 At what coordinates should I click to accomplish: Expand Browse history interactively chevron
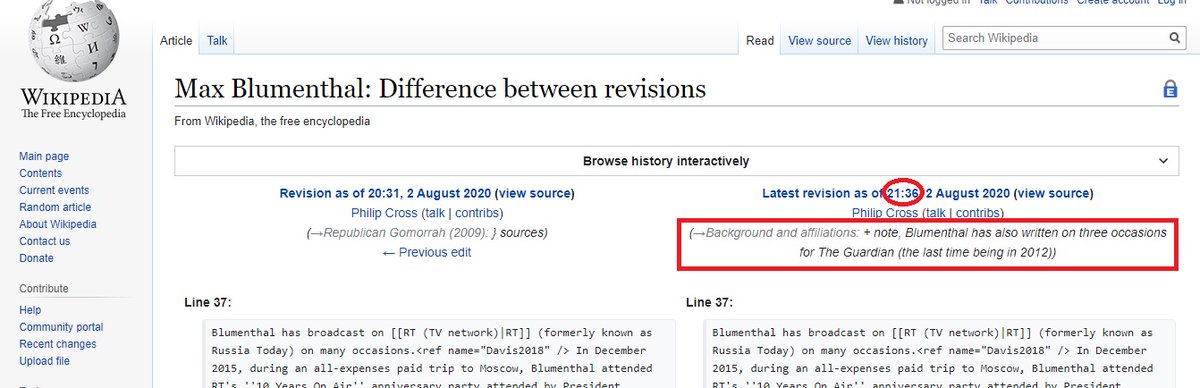pos(1163,161)
